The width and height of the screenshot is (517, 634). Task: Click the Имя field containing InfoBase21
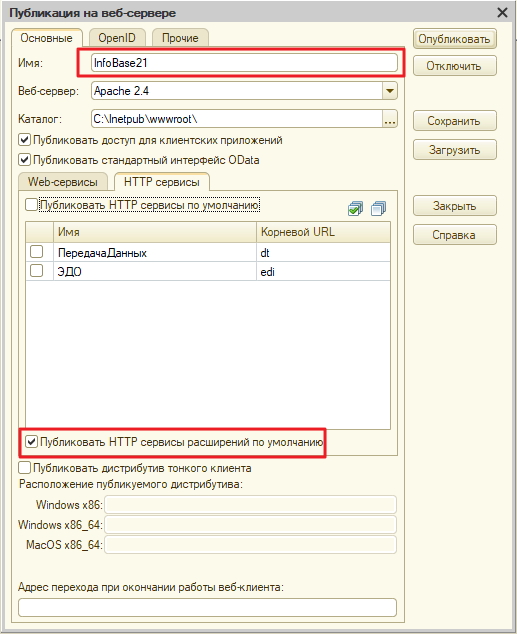coord(244,63)
